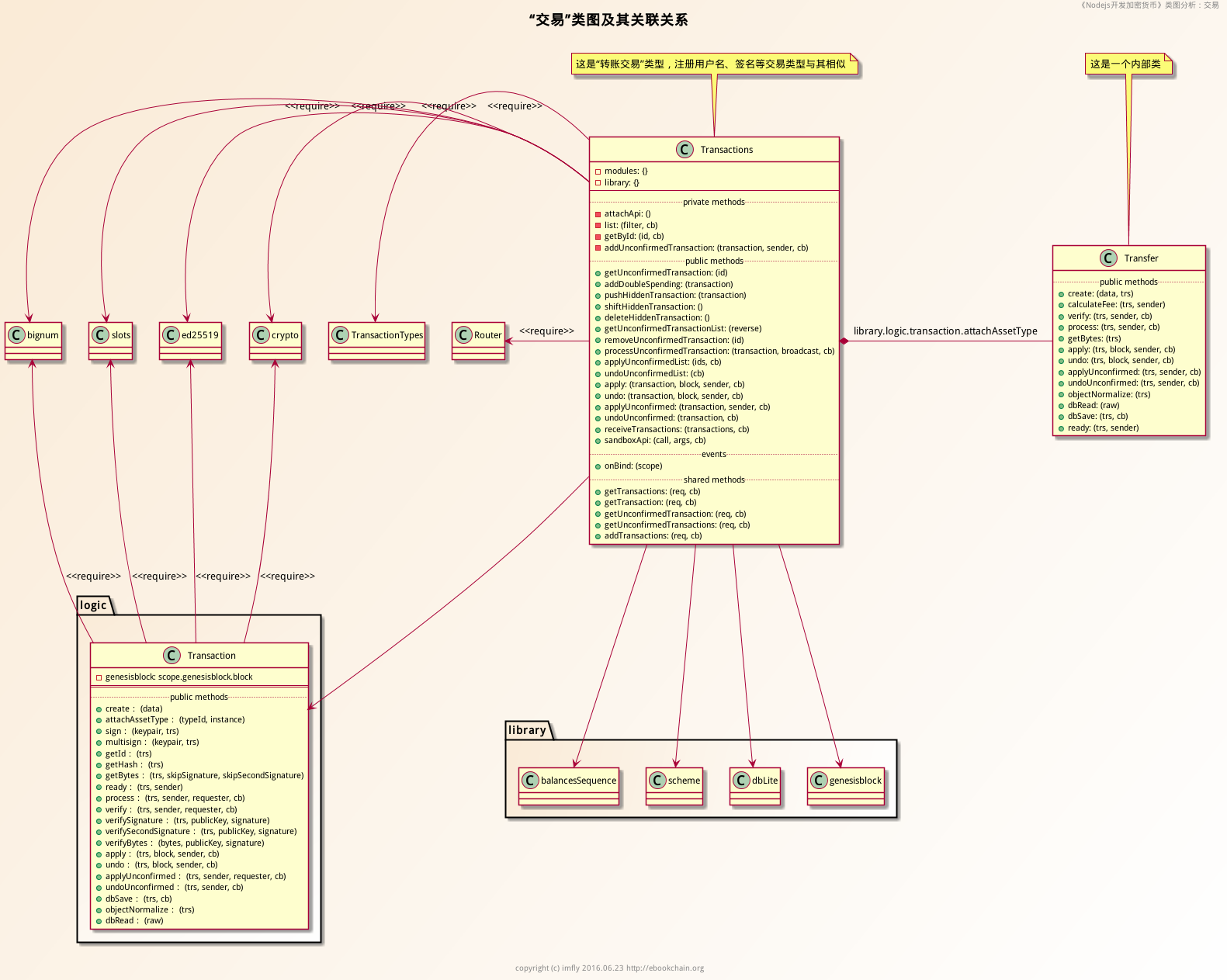Click the balancesSequence class icon
This screenshot has height=980, width=1227.
pos(530,781)
